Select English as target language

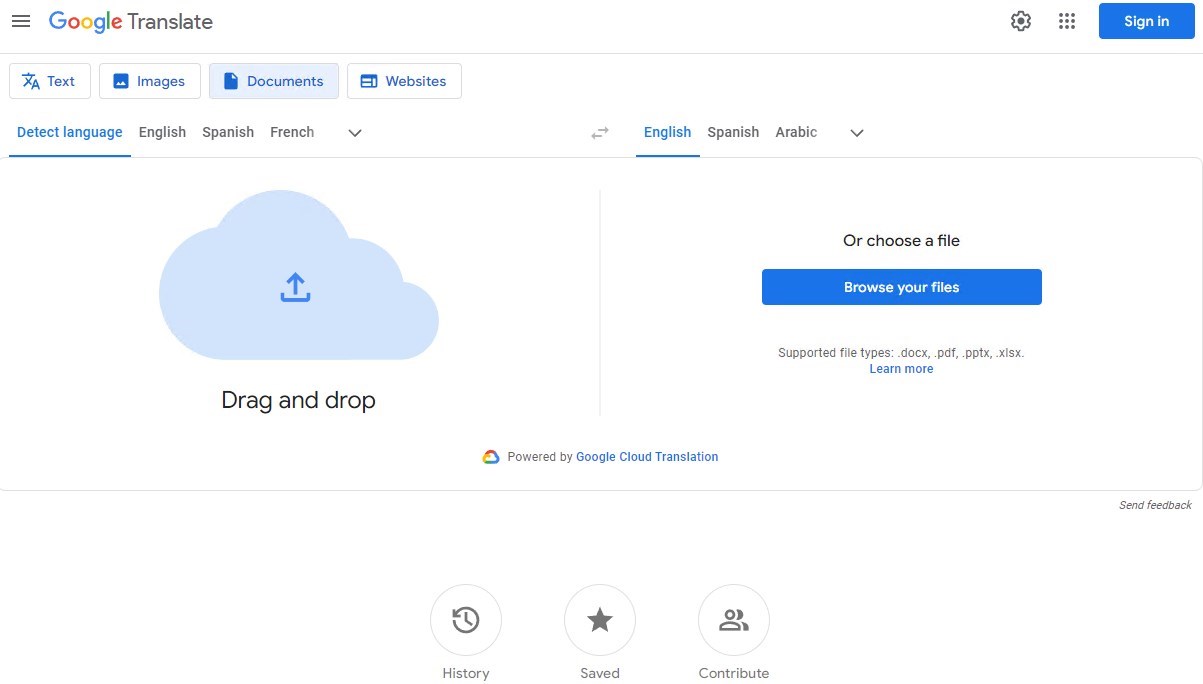[667, 132]
